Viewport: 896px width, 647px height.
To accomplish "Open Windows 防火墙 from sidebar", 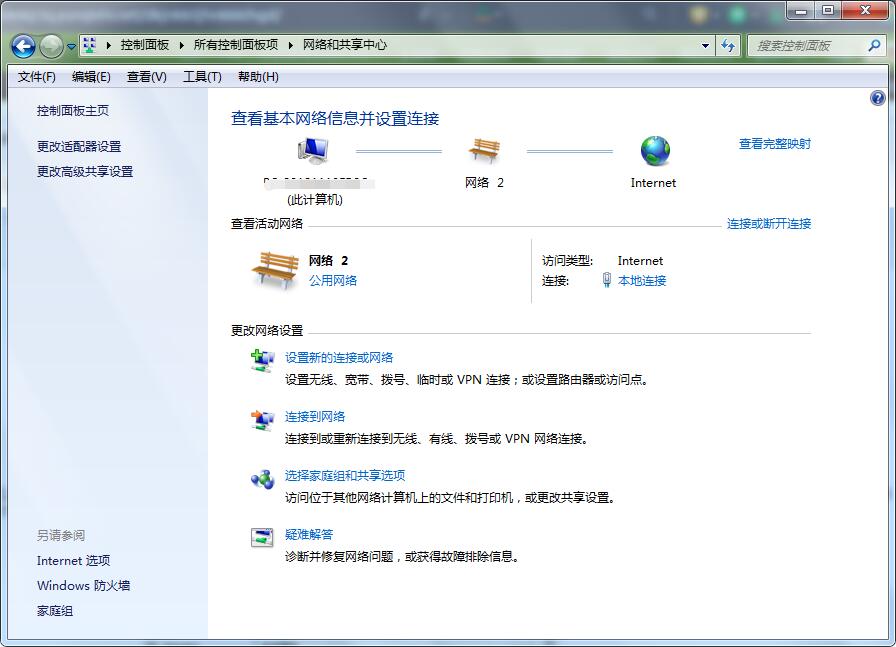I will pos(84,586).
